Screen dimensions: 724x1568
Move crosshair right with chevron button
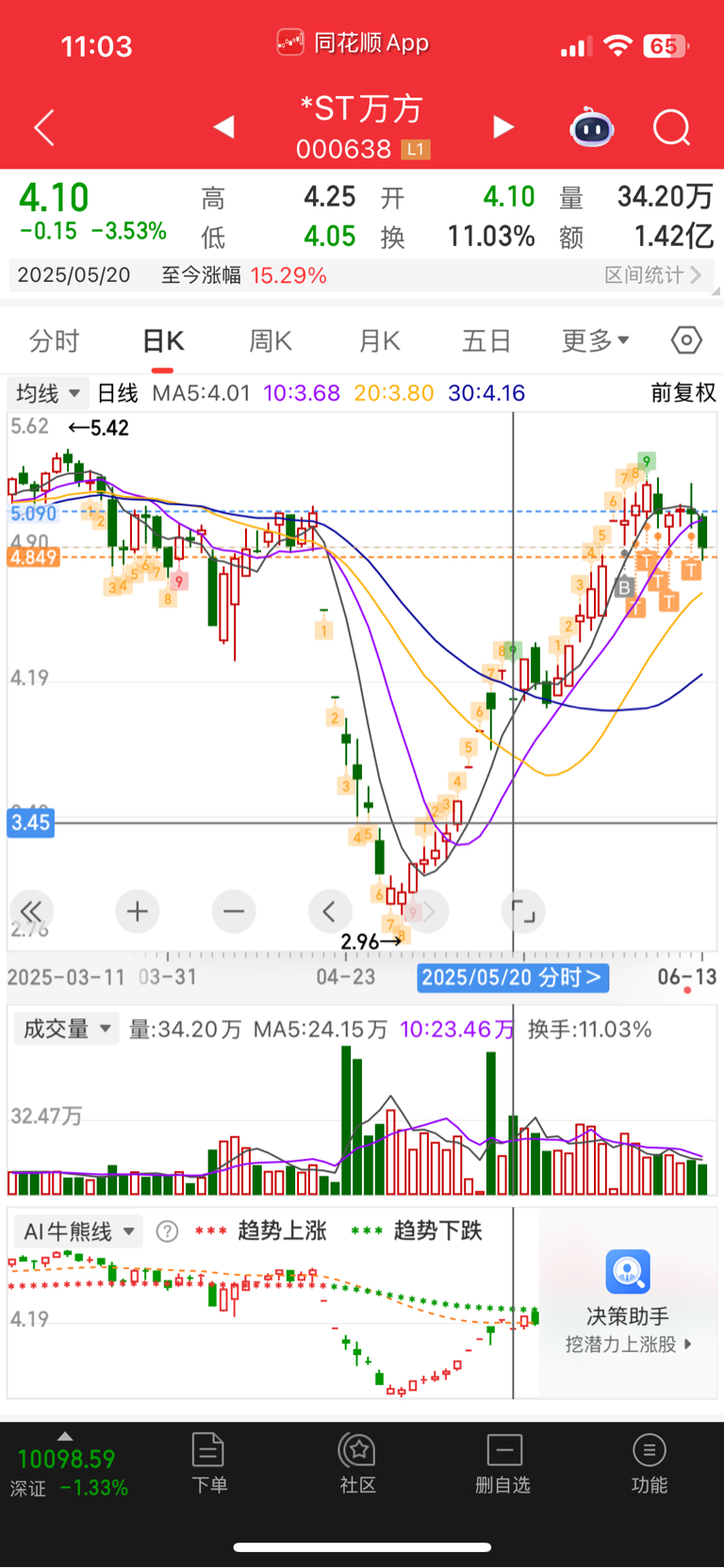click(427, 911)
